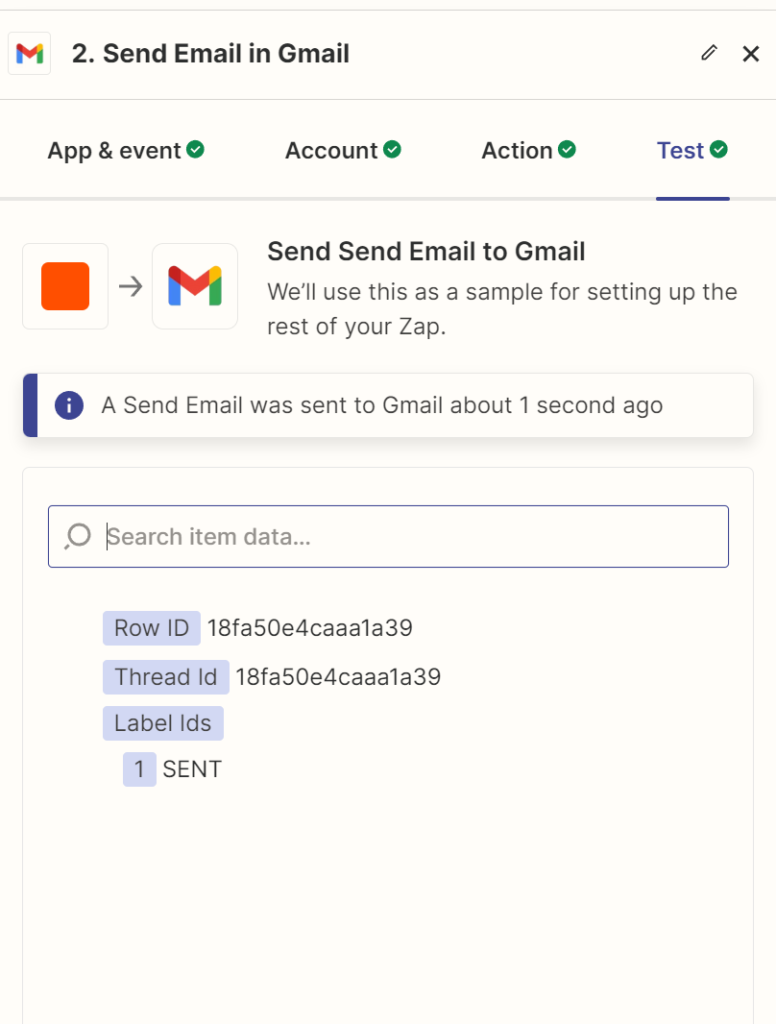The height and width of the screenshot is (1024, 776).
Task: Click the SENT label value
Action: click(192, 769)
